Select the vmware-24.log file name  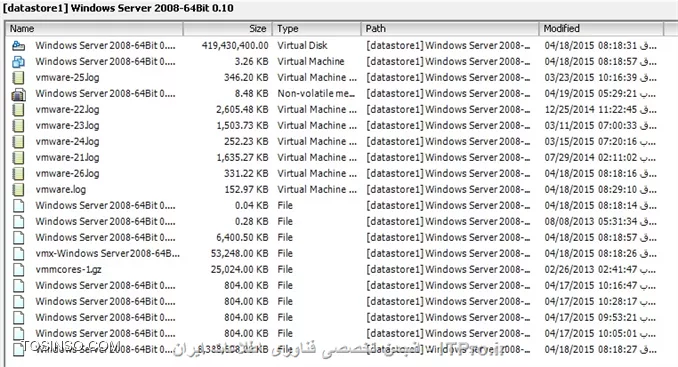[x=67, y=141]
